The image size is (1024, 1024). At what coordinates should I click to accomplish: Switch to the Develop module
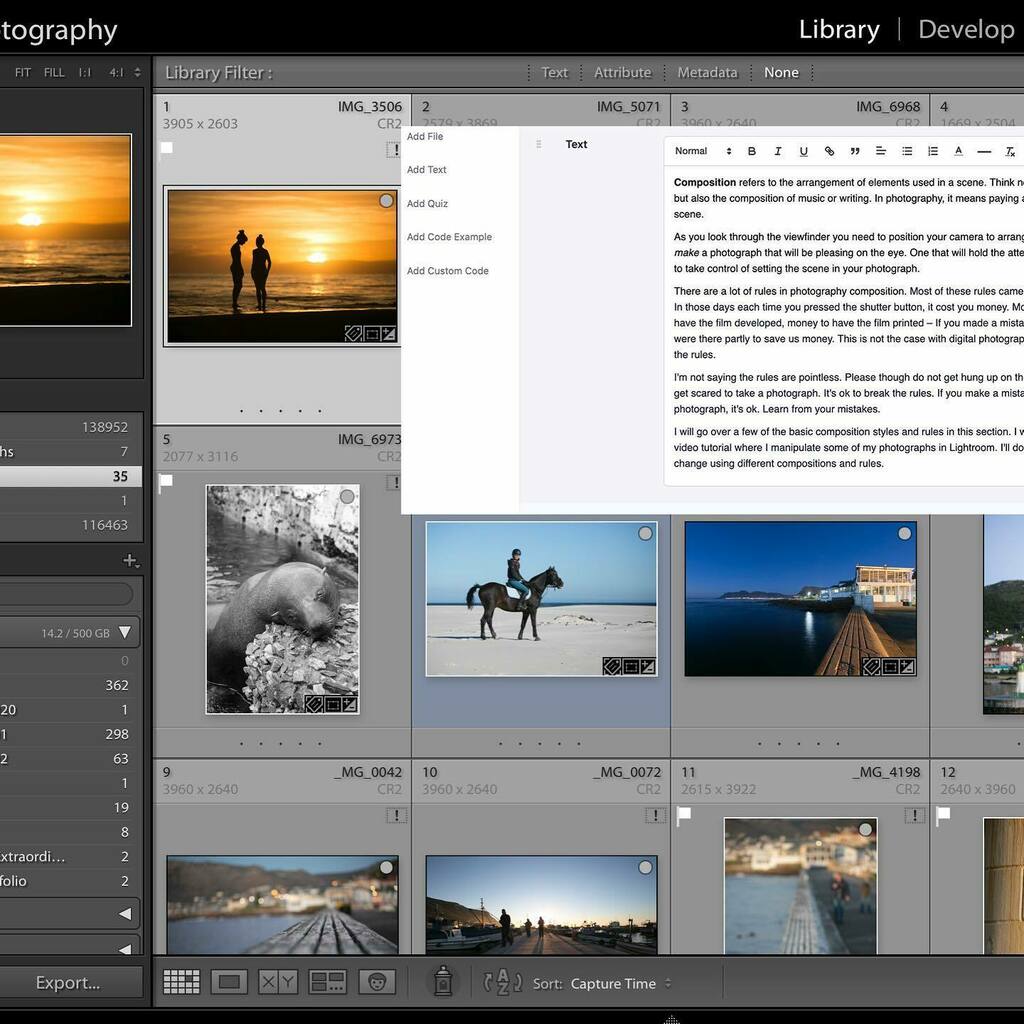click(x=966, y=29)
